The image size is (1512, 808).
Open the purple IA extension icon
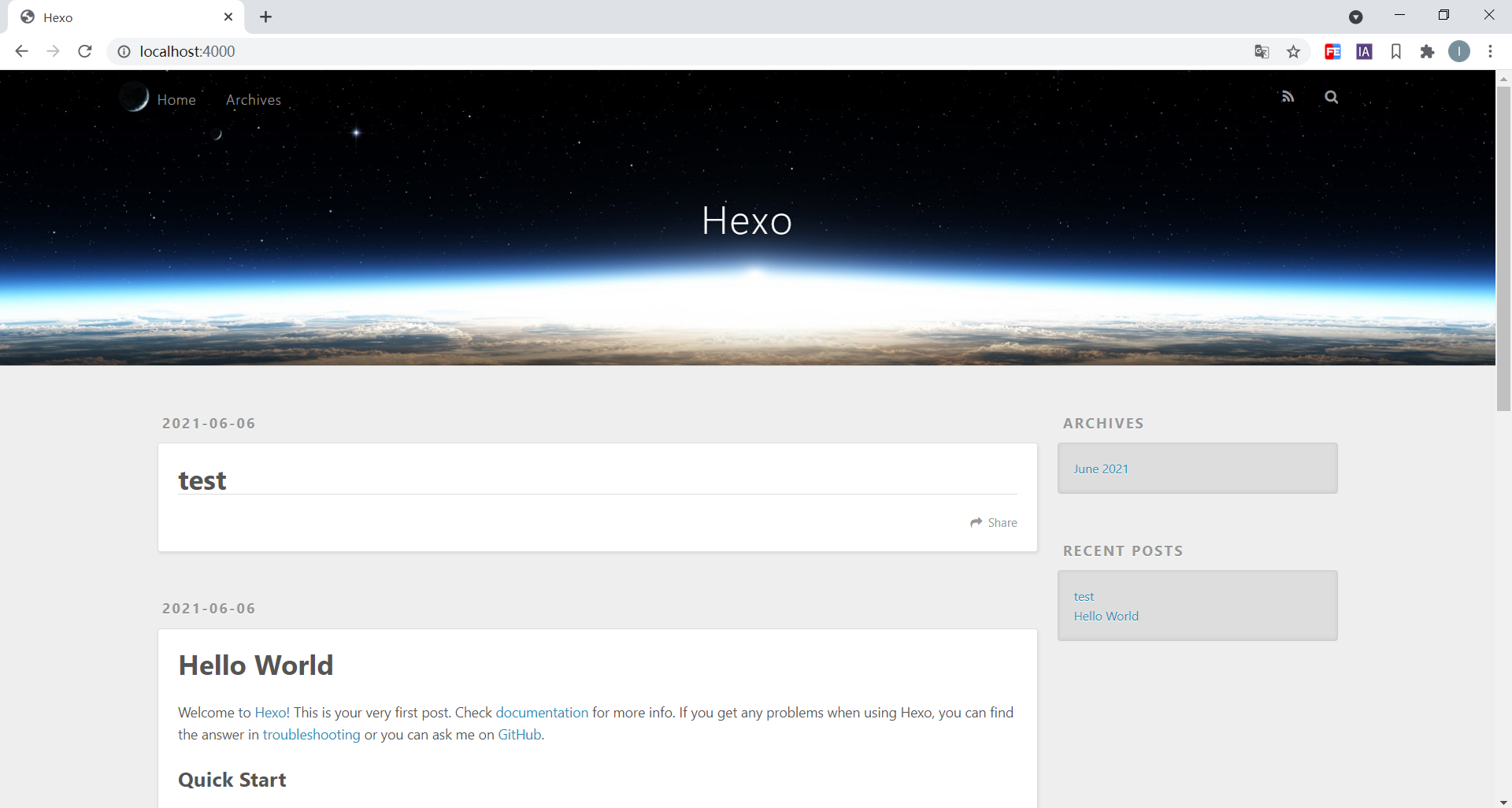(x=1364, y=51)
